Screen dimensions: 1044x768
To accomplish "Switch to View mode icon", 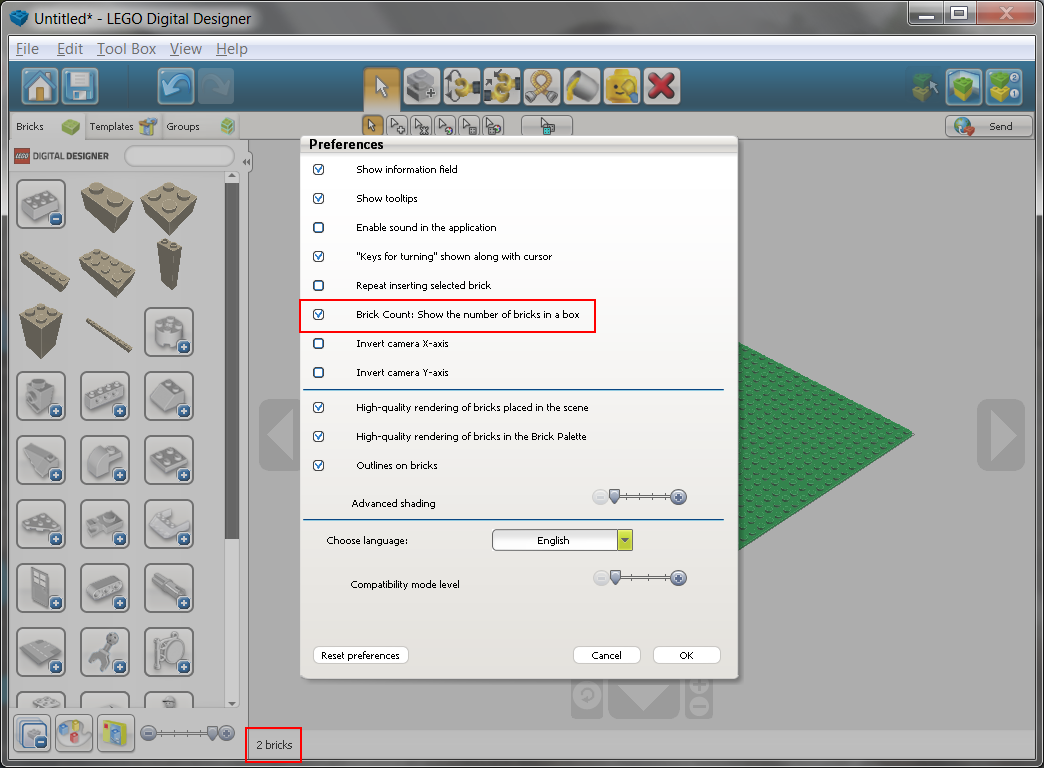I will tap(964, 87).
